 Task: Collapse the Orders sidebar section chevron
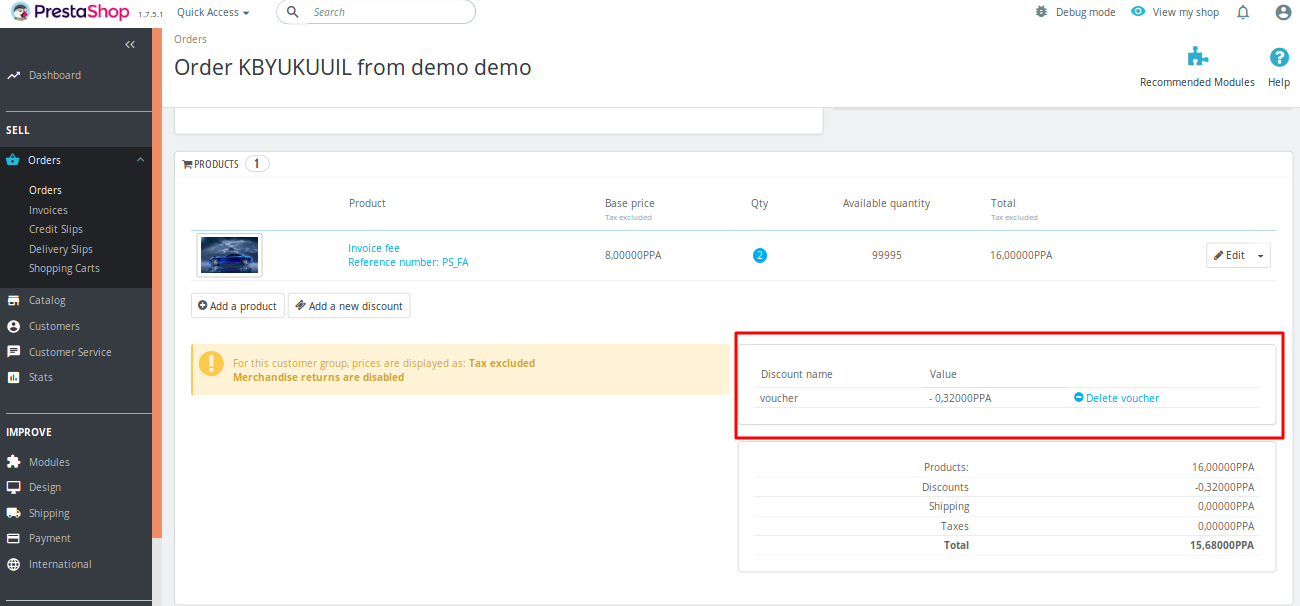(x=140, y=160)
